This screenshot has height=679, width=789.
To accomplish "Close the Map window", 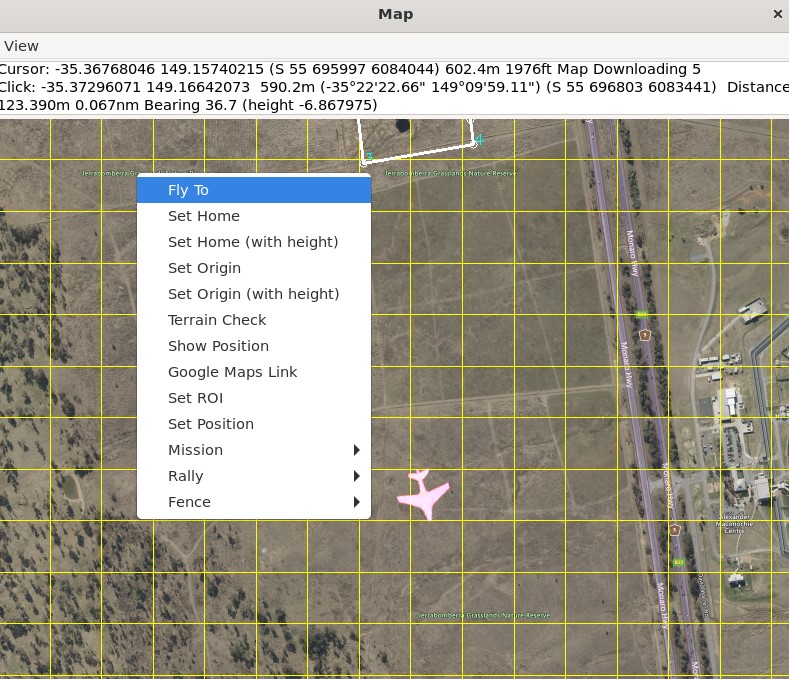I will (777, 14).
